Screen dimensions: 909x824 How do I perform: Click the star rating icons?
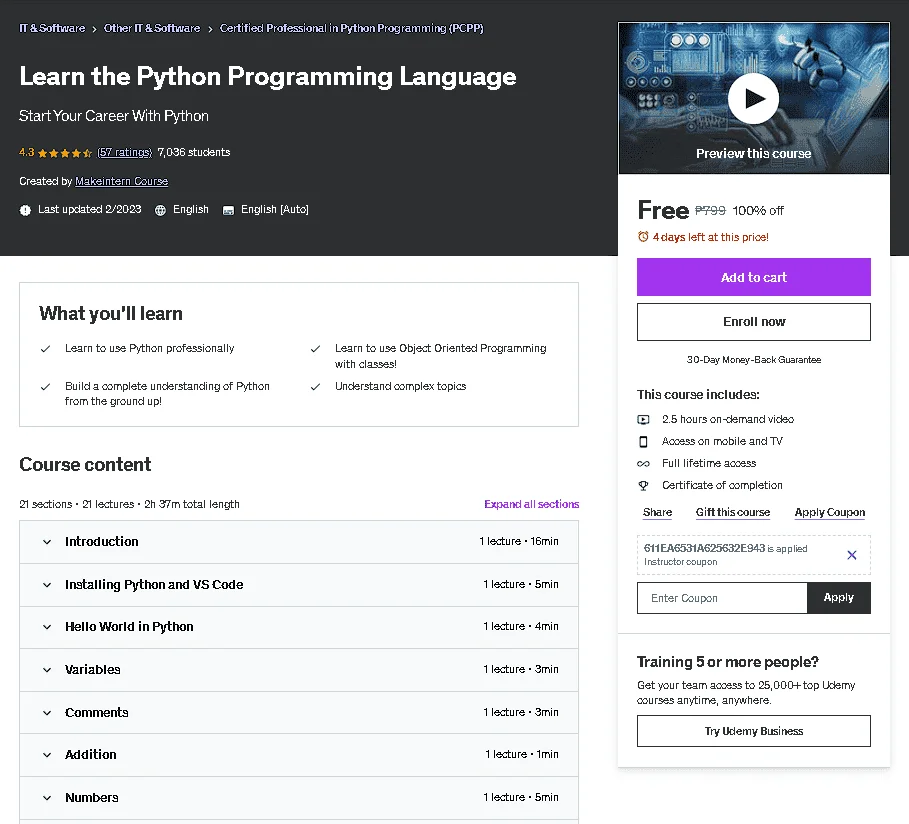65,153
